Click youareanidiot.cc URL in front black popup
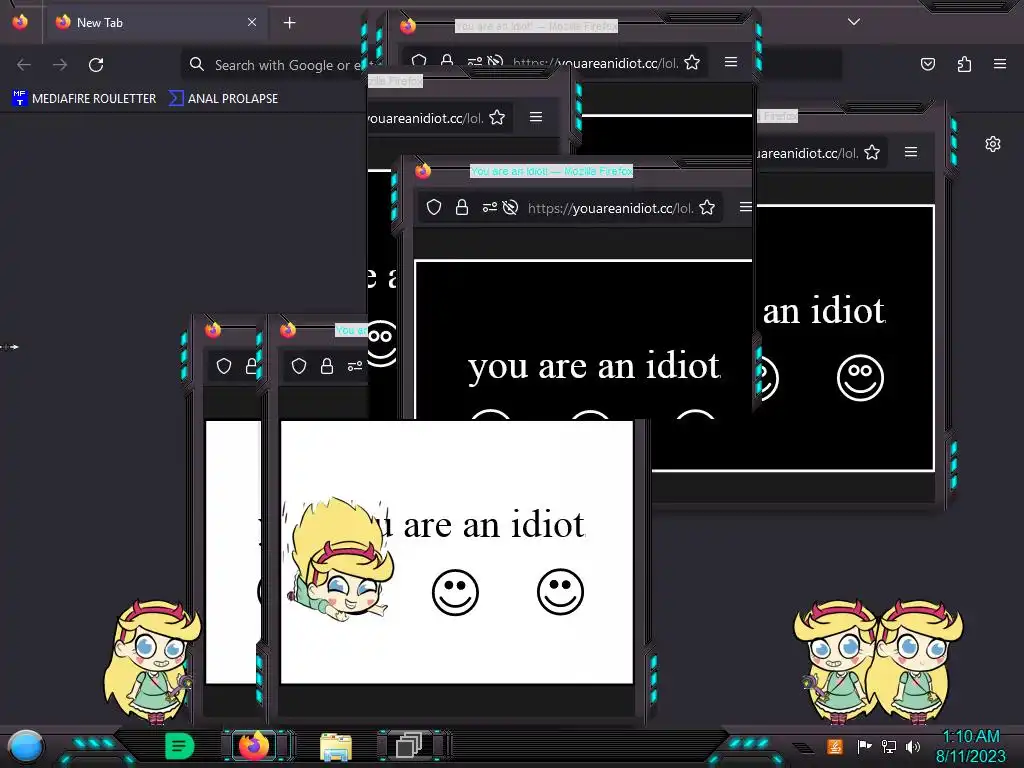Viewport: 1024px width, 768px height. point(610,208)
